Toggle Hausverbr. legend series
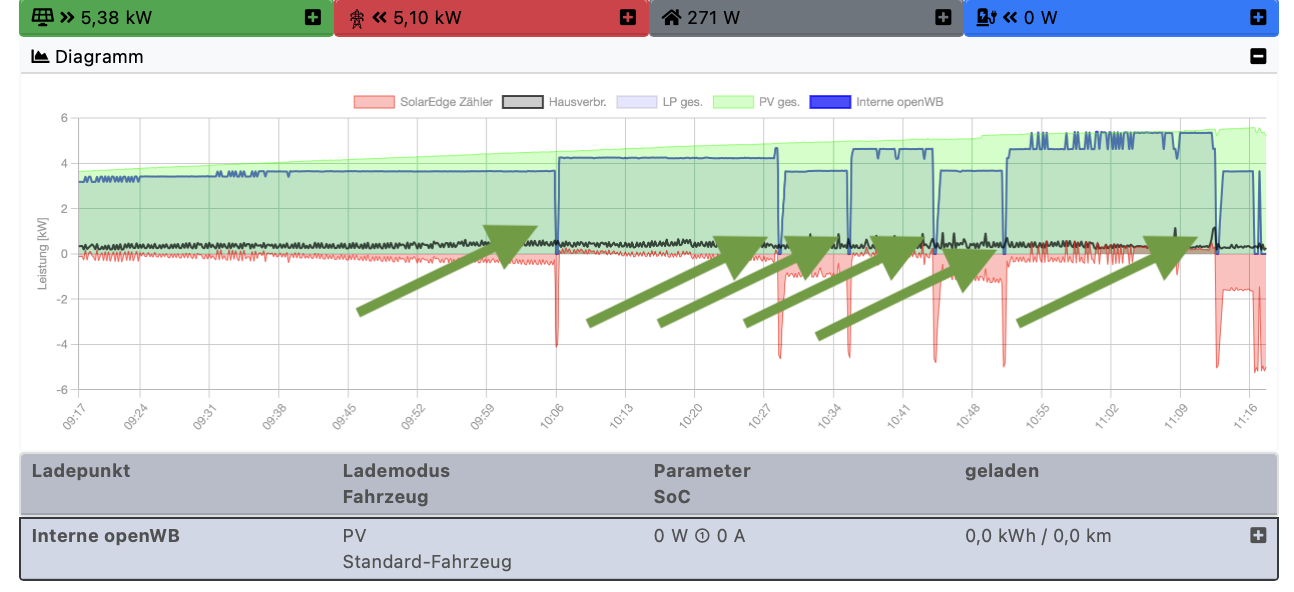The width and height of the screenshot is (1294, 592). click(554, 102)
